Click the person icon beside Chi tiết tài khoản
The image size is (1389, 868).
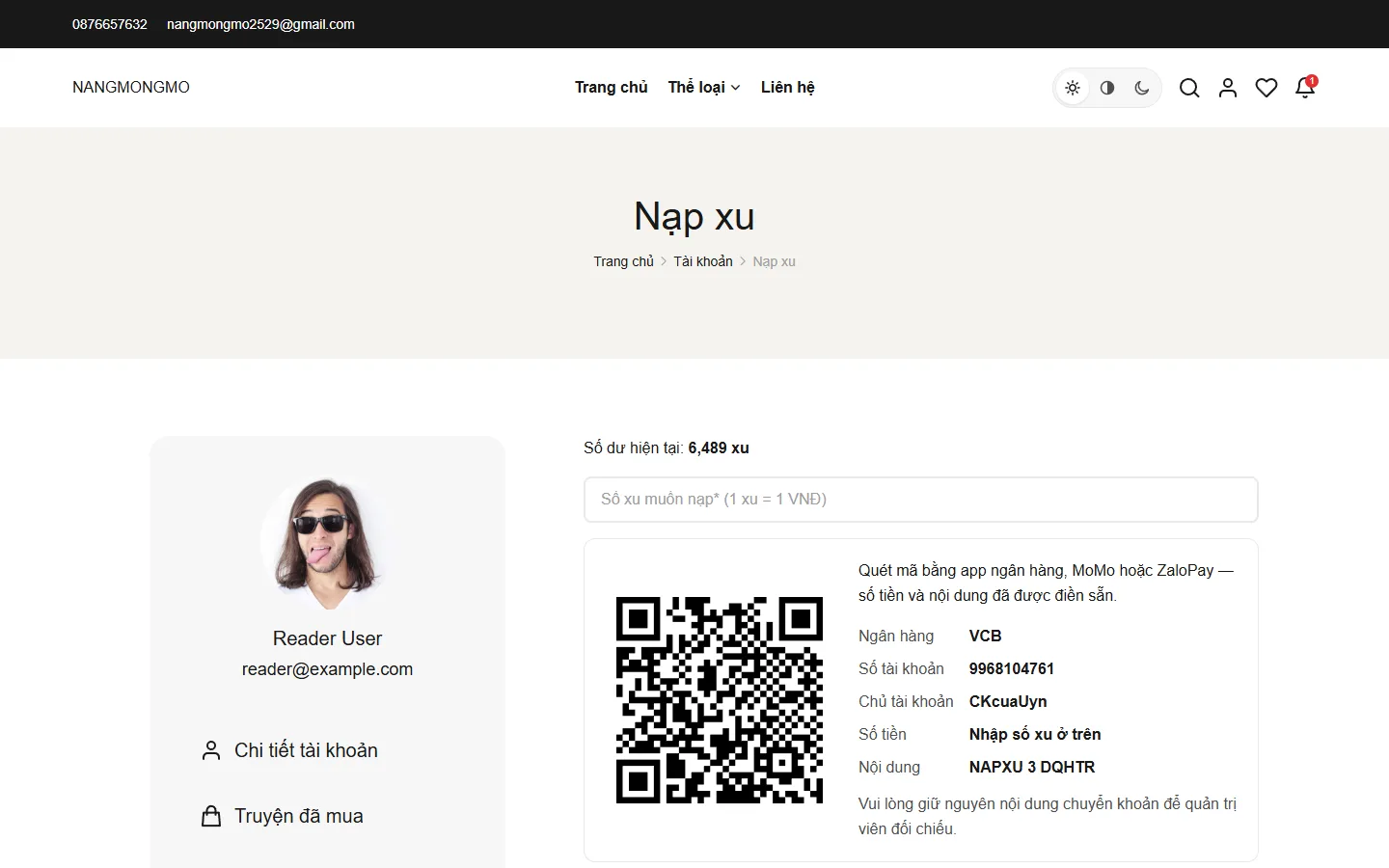pyautogui.click(x=211, y=750)
